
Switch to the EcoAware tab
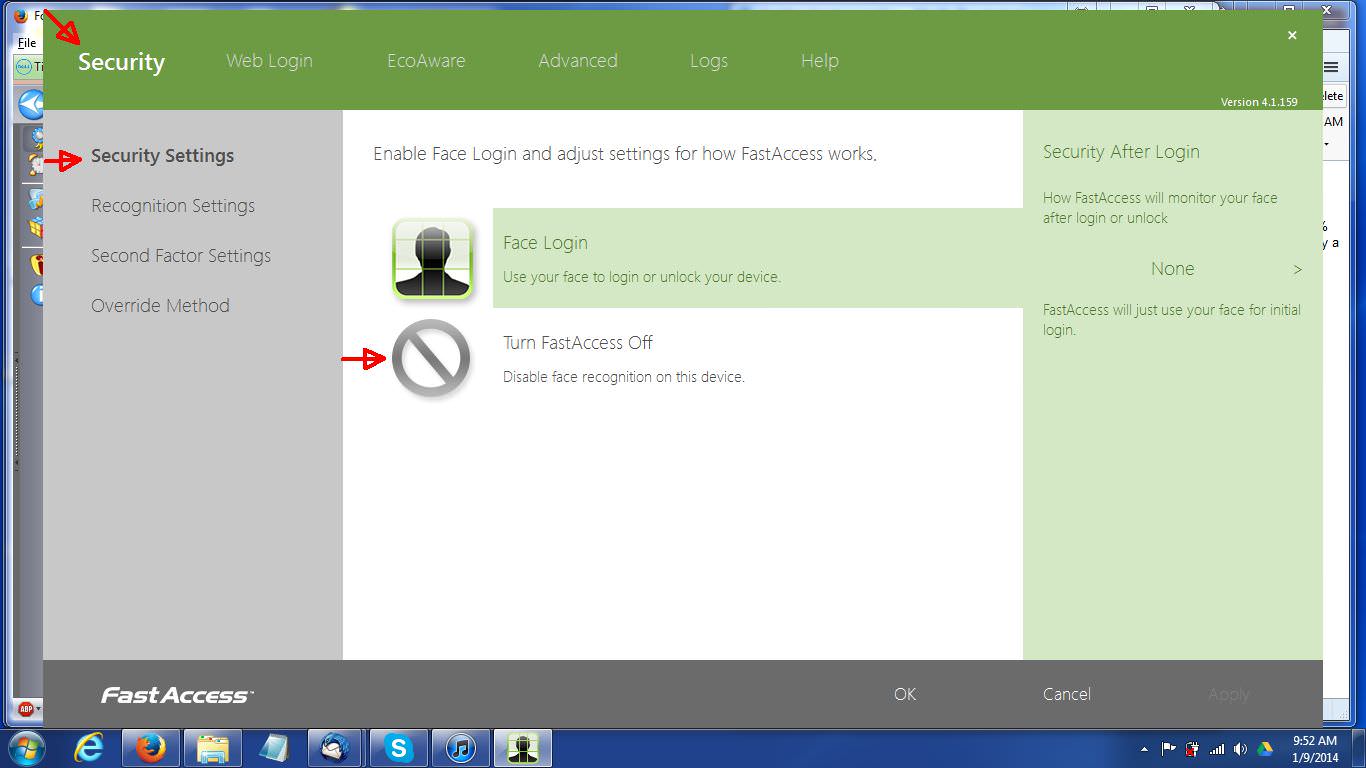tap(426, 61)
